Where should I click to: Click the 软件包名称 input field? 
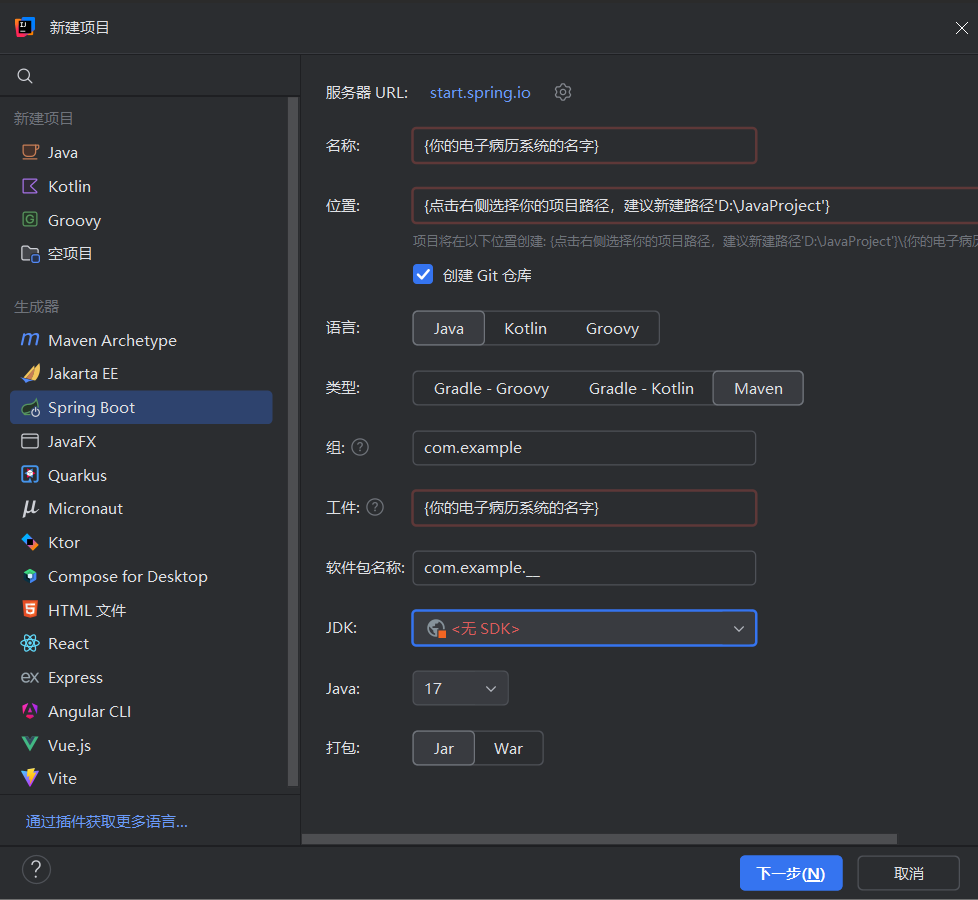coord(584,568)
